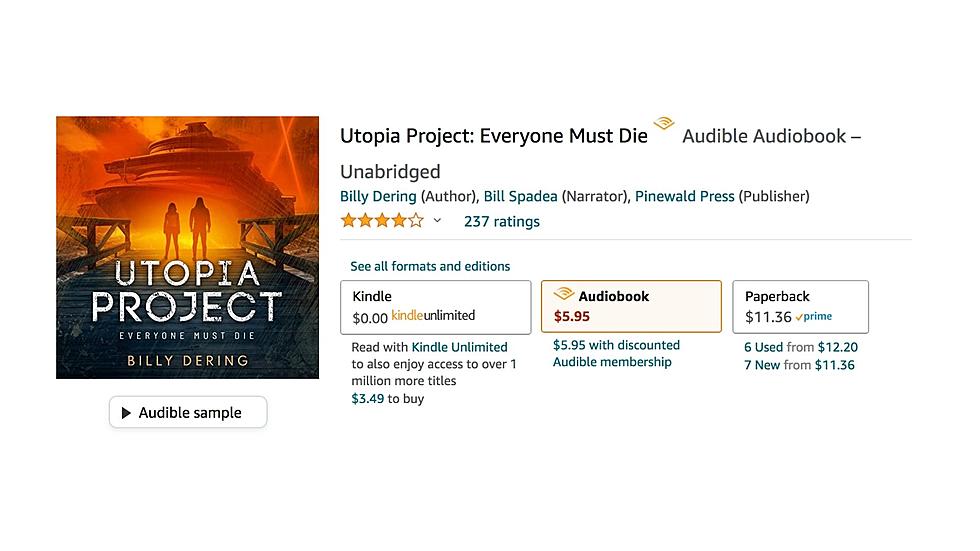Click the kindleunlimited logo in the Kindle box
The height and width of the screenshot is (551, 980).
[x=433, y=315]
